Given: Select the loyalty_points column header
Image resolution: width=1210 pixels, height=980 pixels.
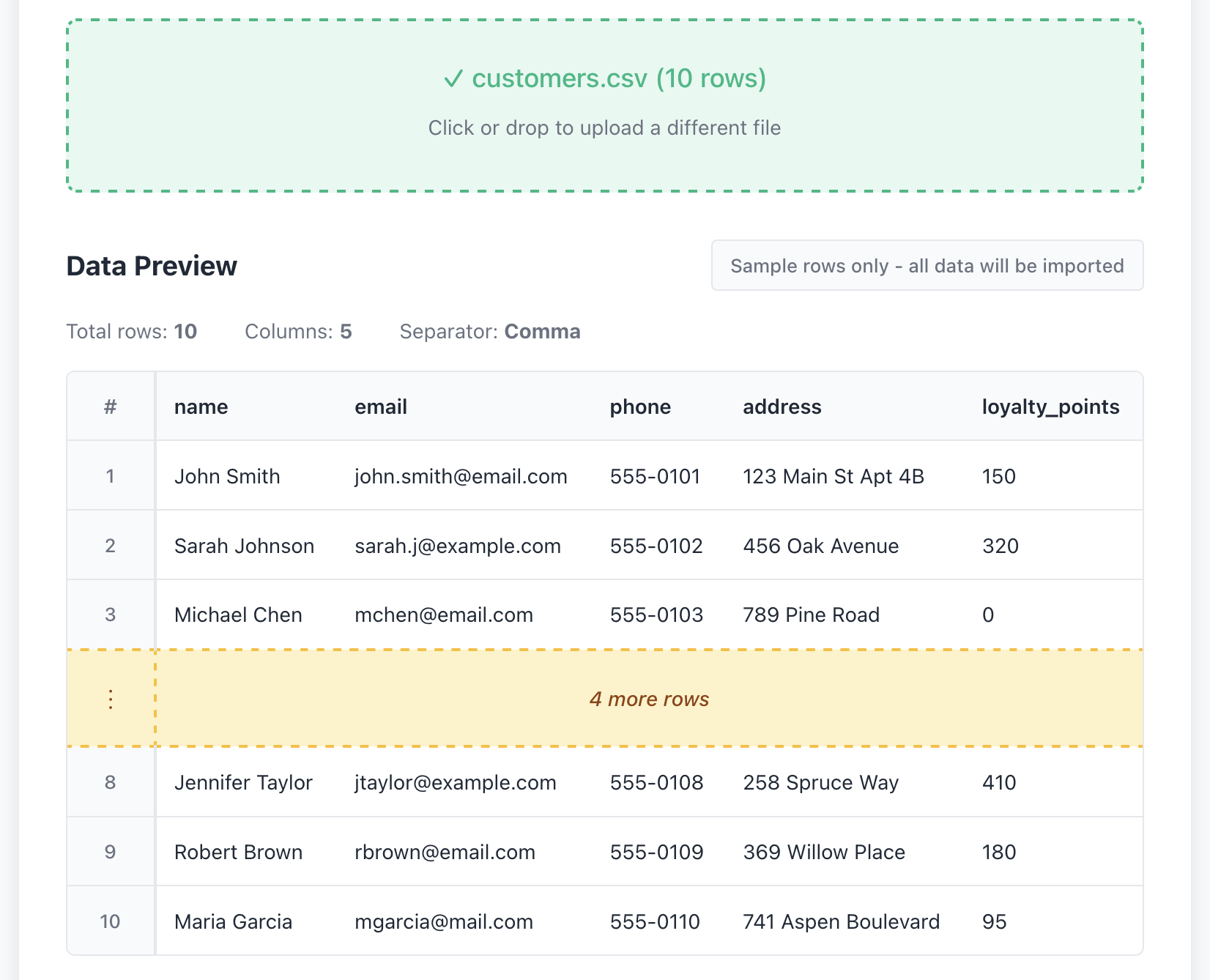Looking at the screenshot, I should 1050,407.
